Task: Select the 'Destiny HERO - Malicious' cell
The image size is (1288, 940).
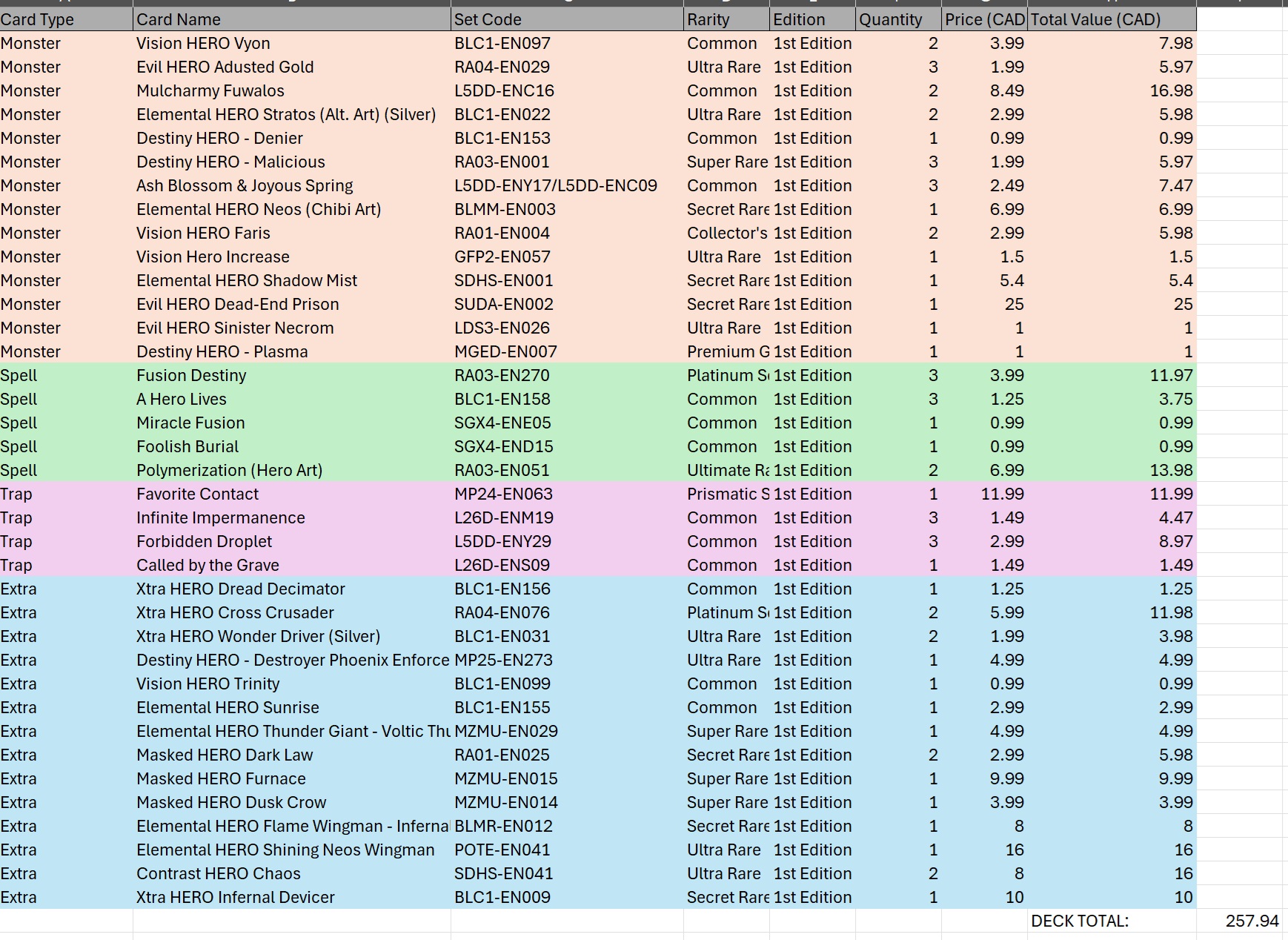Action: (x=292, y=162)
